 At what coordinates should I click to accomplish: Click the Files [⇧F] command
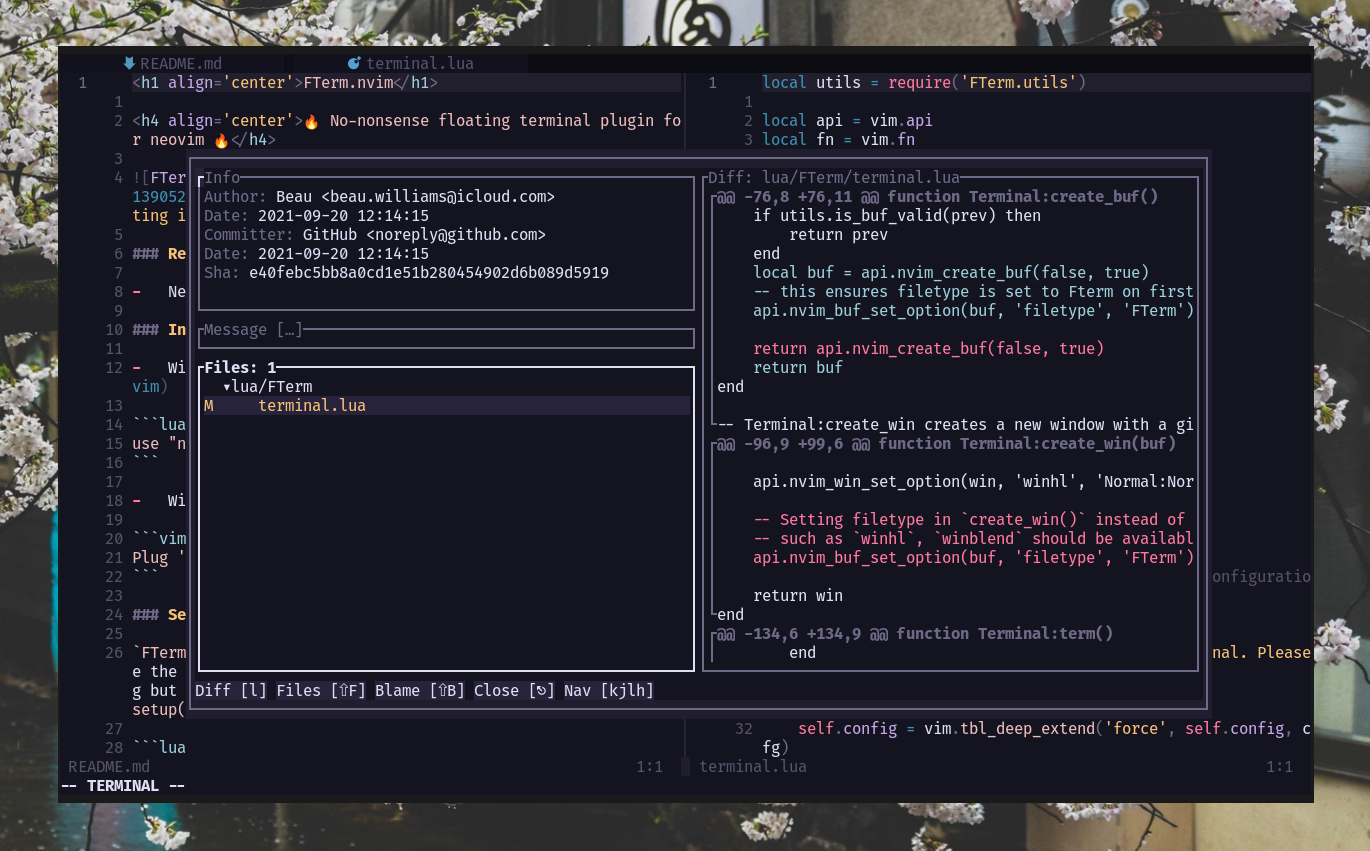[321, 690]
